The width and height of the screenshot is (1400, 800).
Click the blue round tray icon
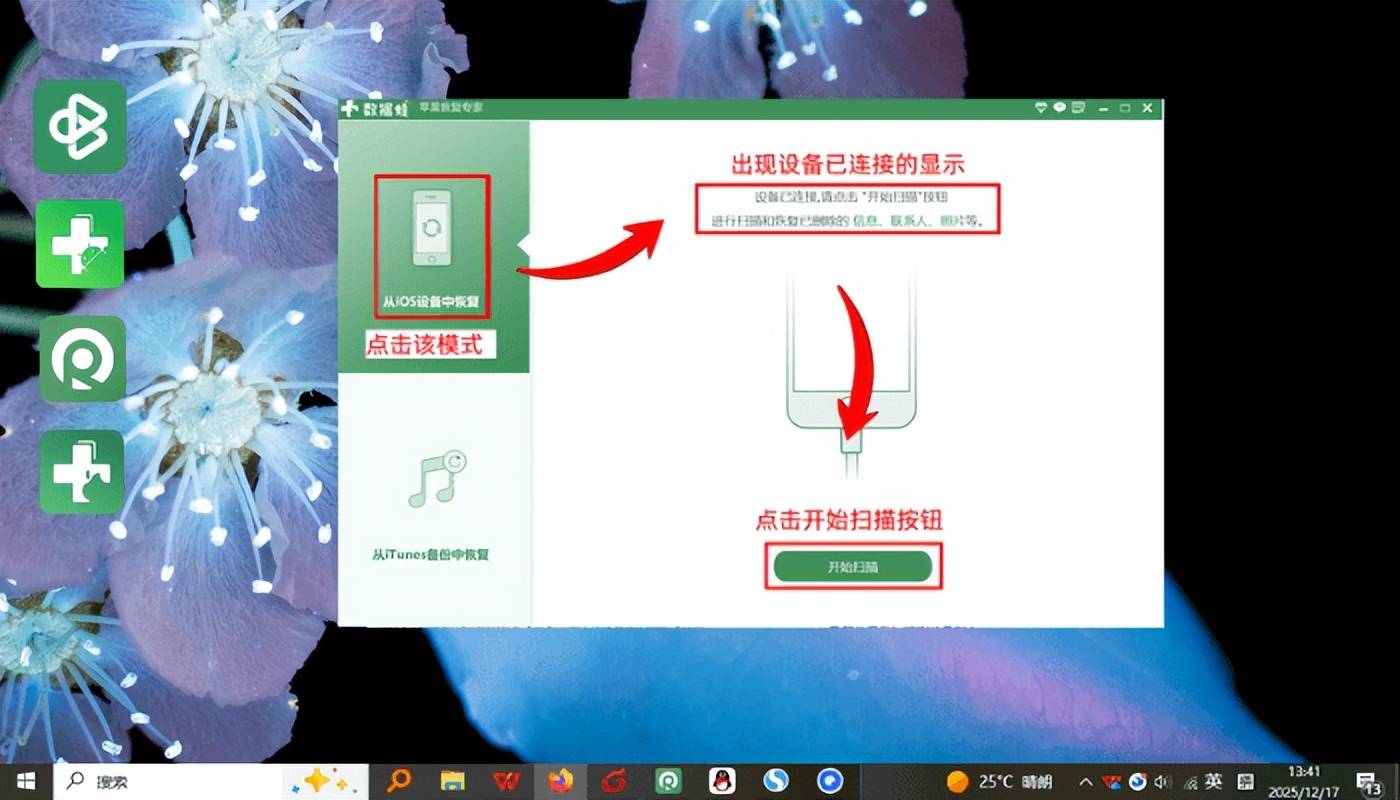click(1138, 781)
